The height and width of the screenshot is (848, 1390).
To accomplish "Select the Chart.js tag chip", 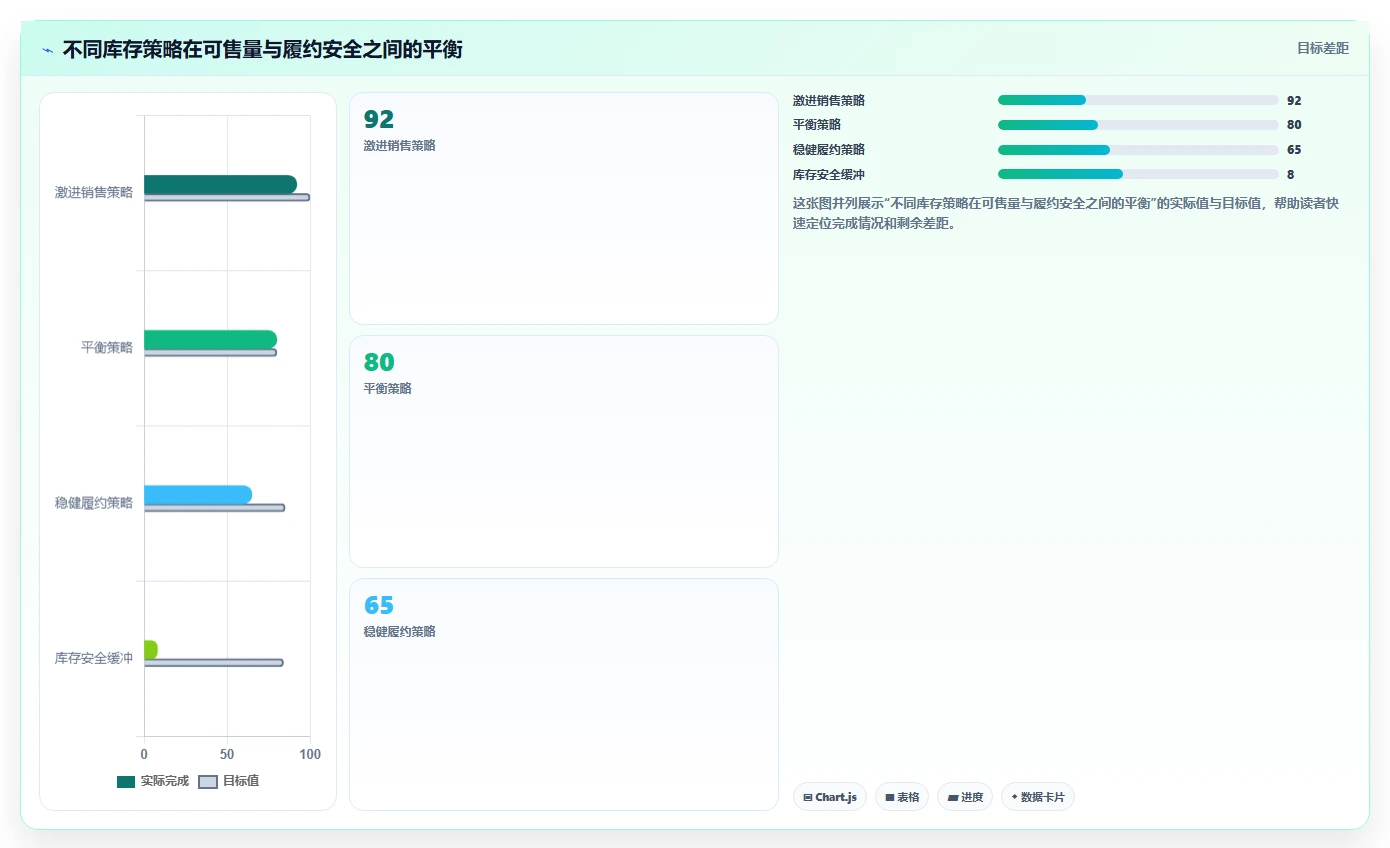I will pyautogui.click(x=830, y=797).
